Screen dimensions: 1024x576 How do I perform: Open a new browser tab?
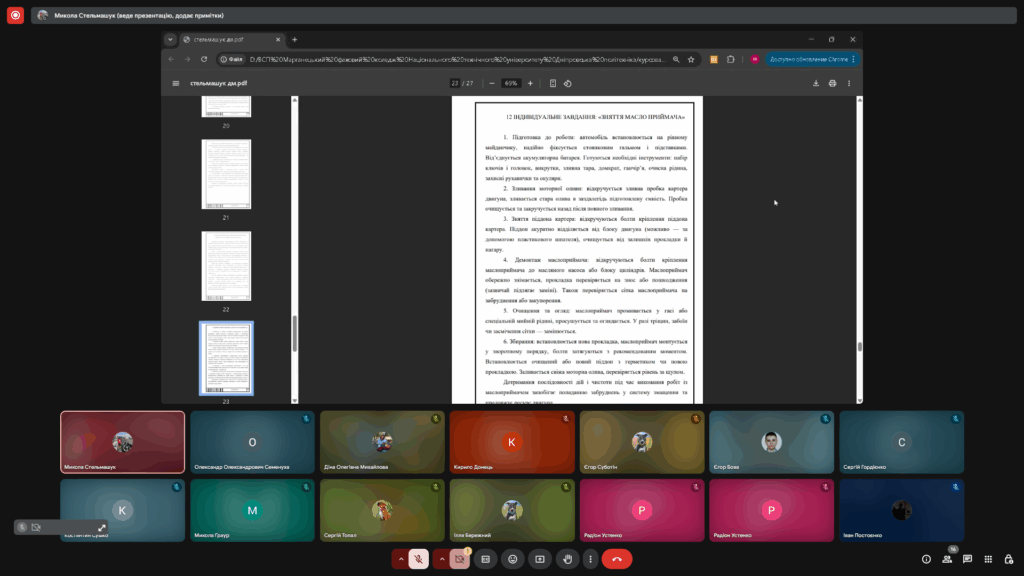pos(295,39)
